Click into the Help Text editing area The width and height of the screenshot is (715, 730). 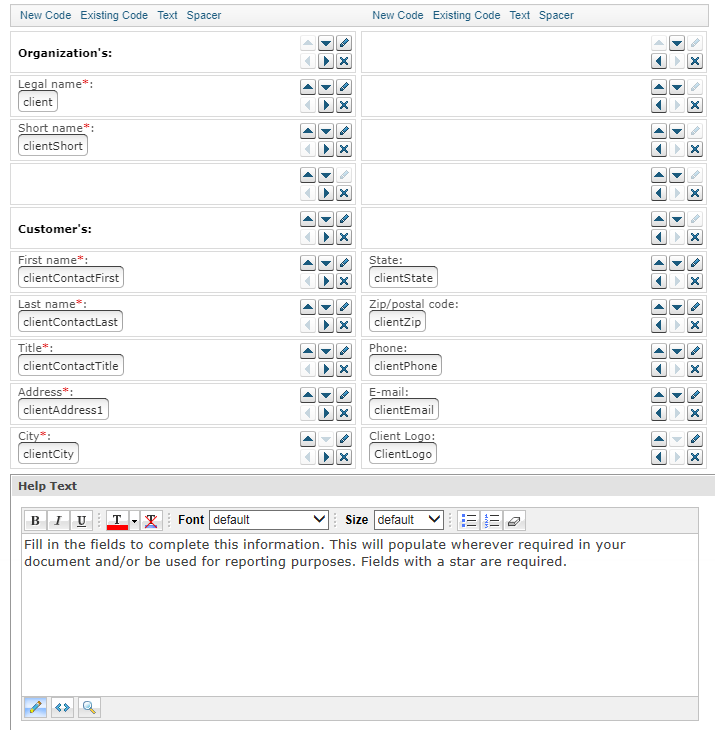[x=360, y=615]
